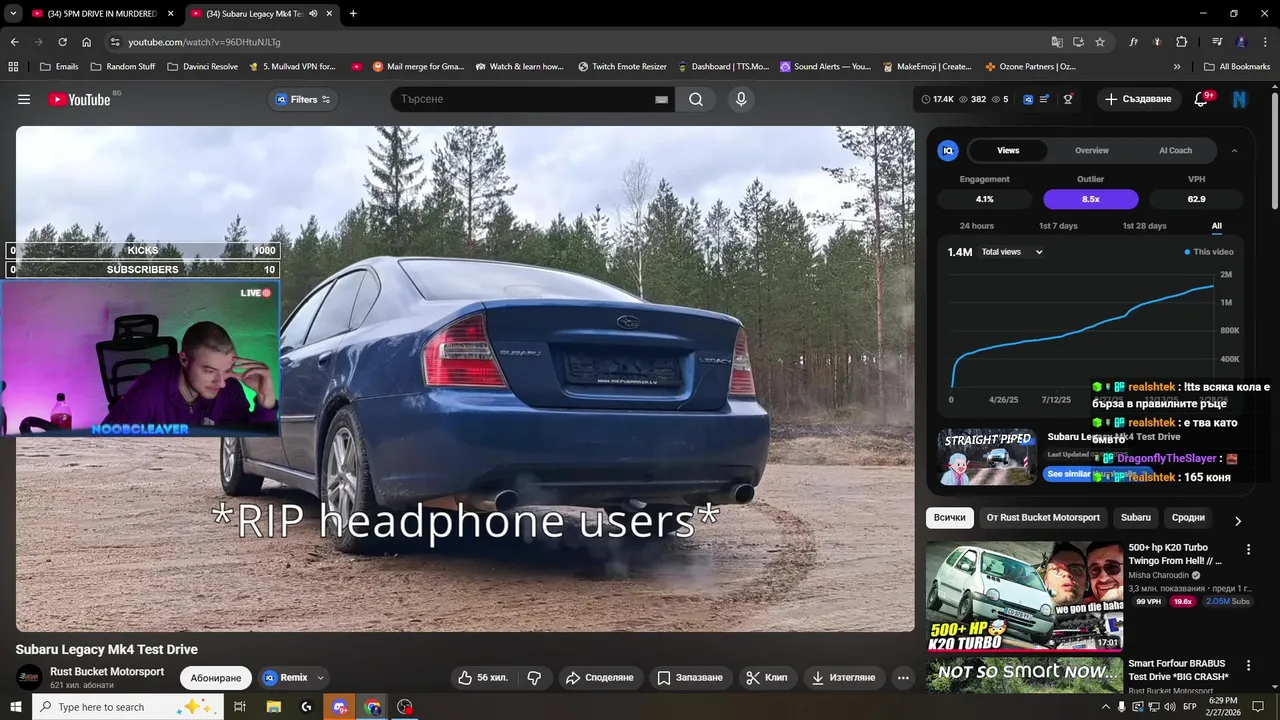The width and height of the screenshot is (1280, 720).
Task: Open the Total views dropdown
Action: (x=1012, y=252)
